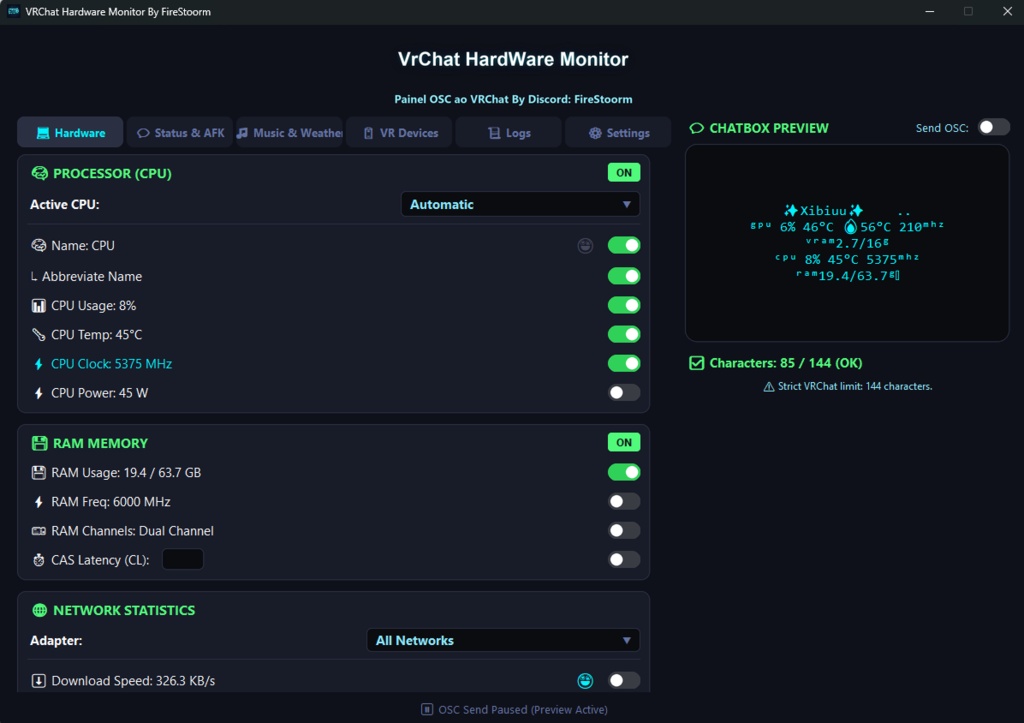1024x723 pixels.
Task: Click the Processor (CPU) section brain icon
Action: [x=40, y=173]
